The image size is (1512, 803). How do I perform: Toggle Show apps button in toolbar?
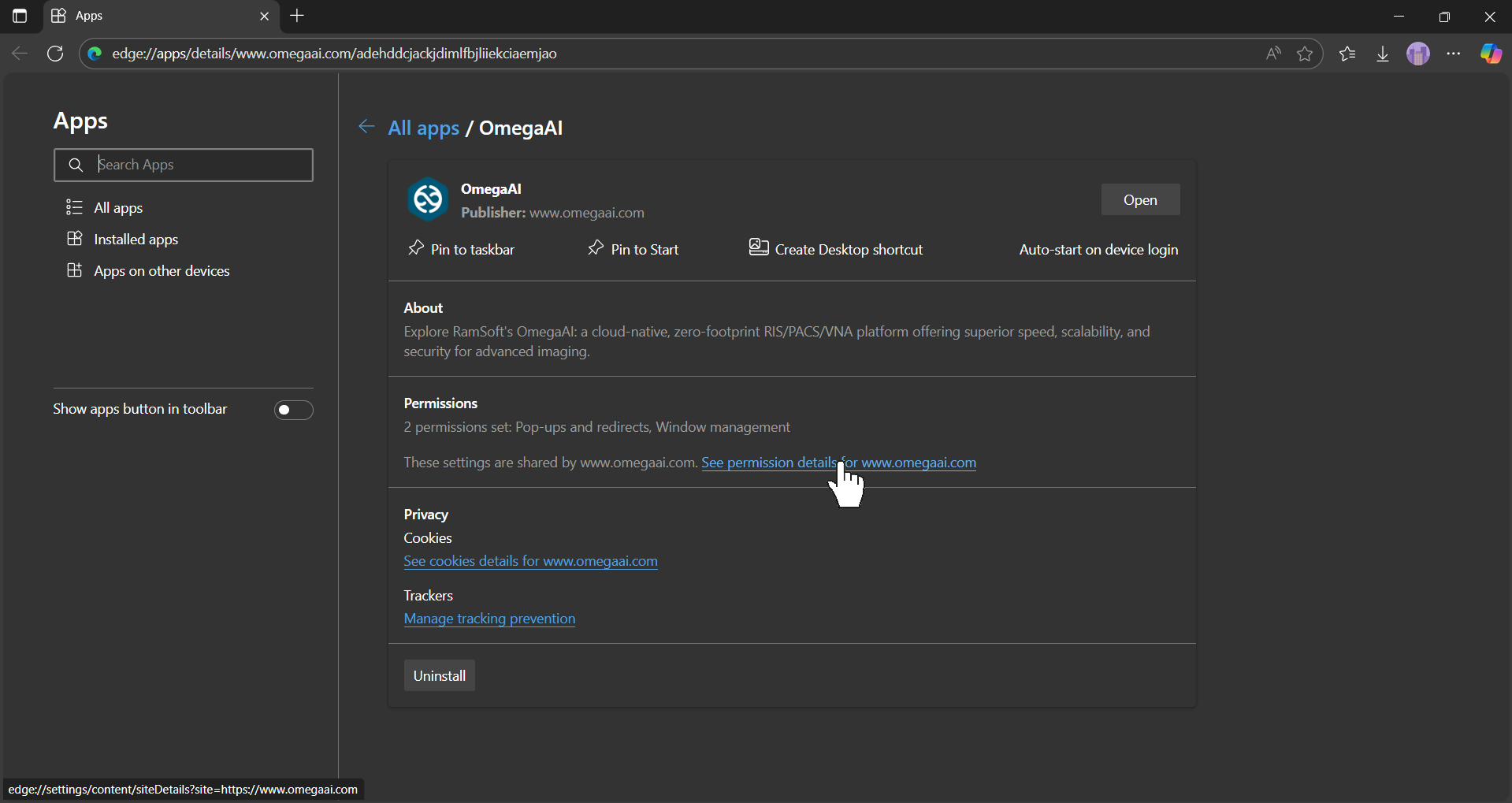point(293,410)
